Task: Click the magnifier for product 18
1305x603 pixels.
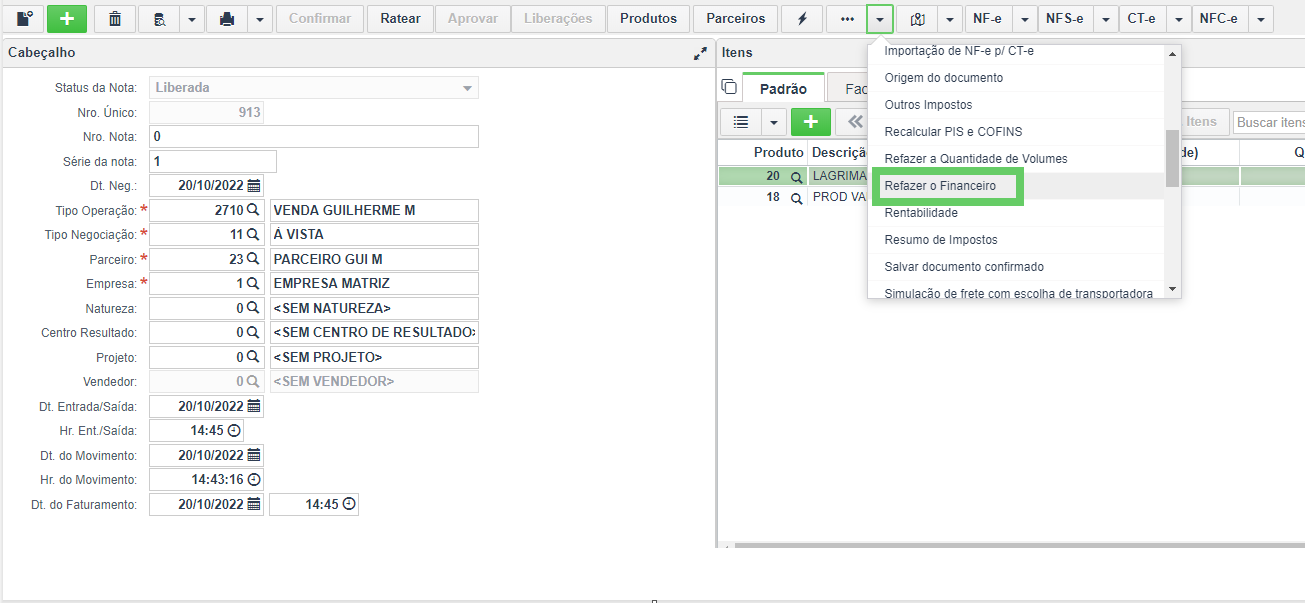Action: pos(797,198)
